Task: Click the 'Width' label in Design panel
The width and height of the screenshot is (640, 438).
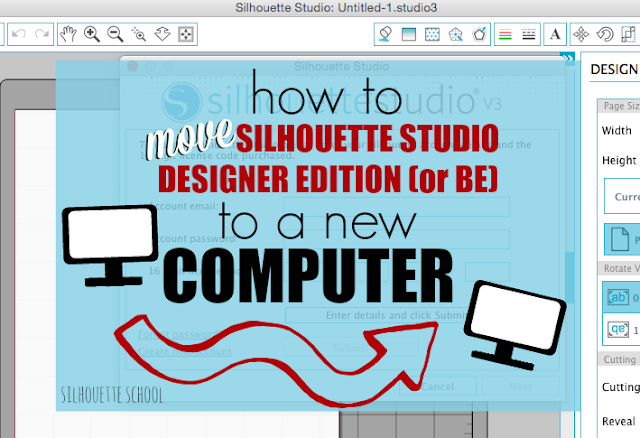Action: [616, 131]
